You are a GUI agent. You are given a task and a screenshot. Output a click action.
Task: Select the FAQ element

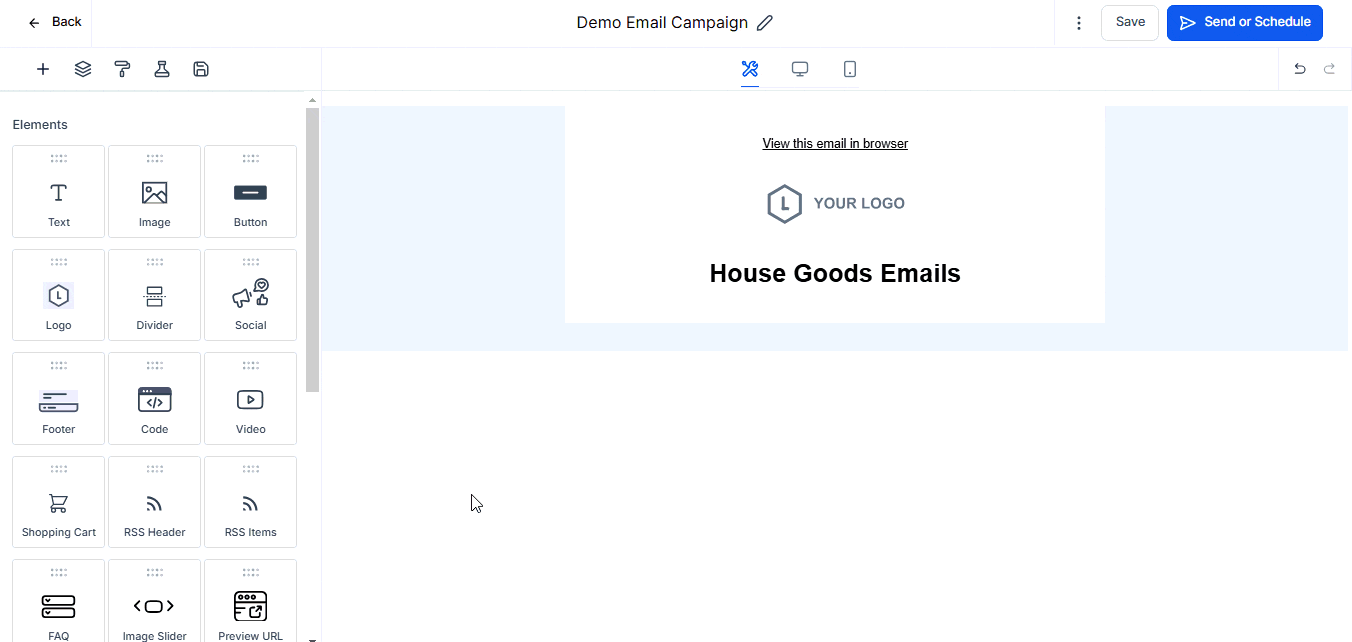[59, 601]
